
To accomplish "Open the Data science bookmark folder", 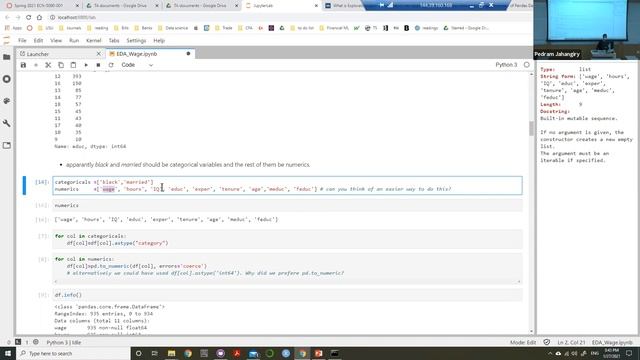I will click(x=173, y=28).
